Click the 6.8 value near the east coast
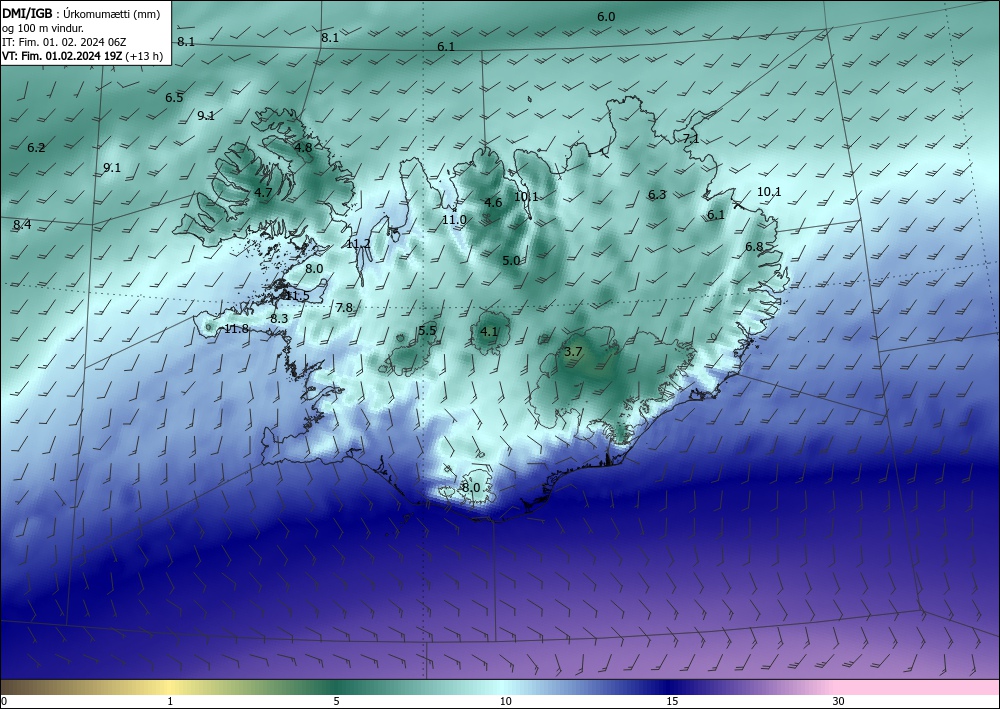The height and width of the screenshot is (709, 1000). (754, 247)
